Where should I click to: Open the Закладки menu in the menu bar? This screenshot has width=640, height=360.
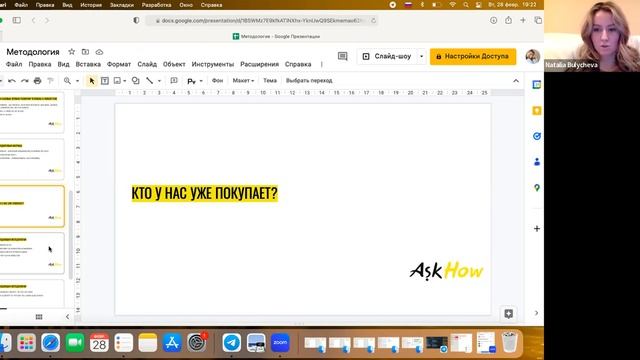tap(122, 5)
